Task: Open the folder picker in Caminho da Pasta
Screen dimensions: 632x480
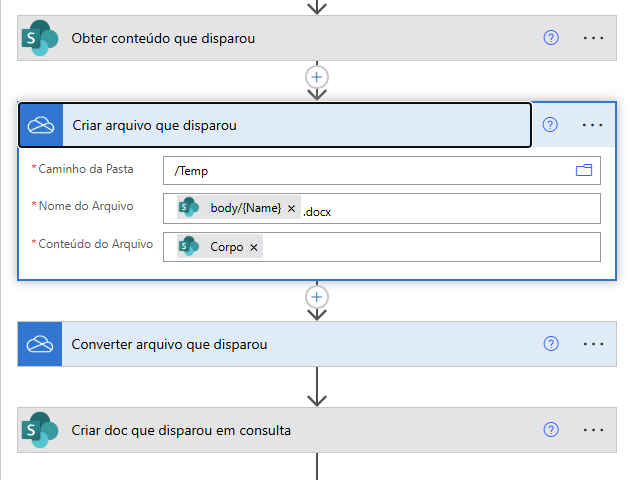Action: (x=584, y=170)
